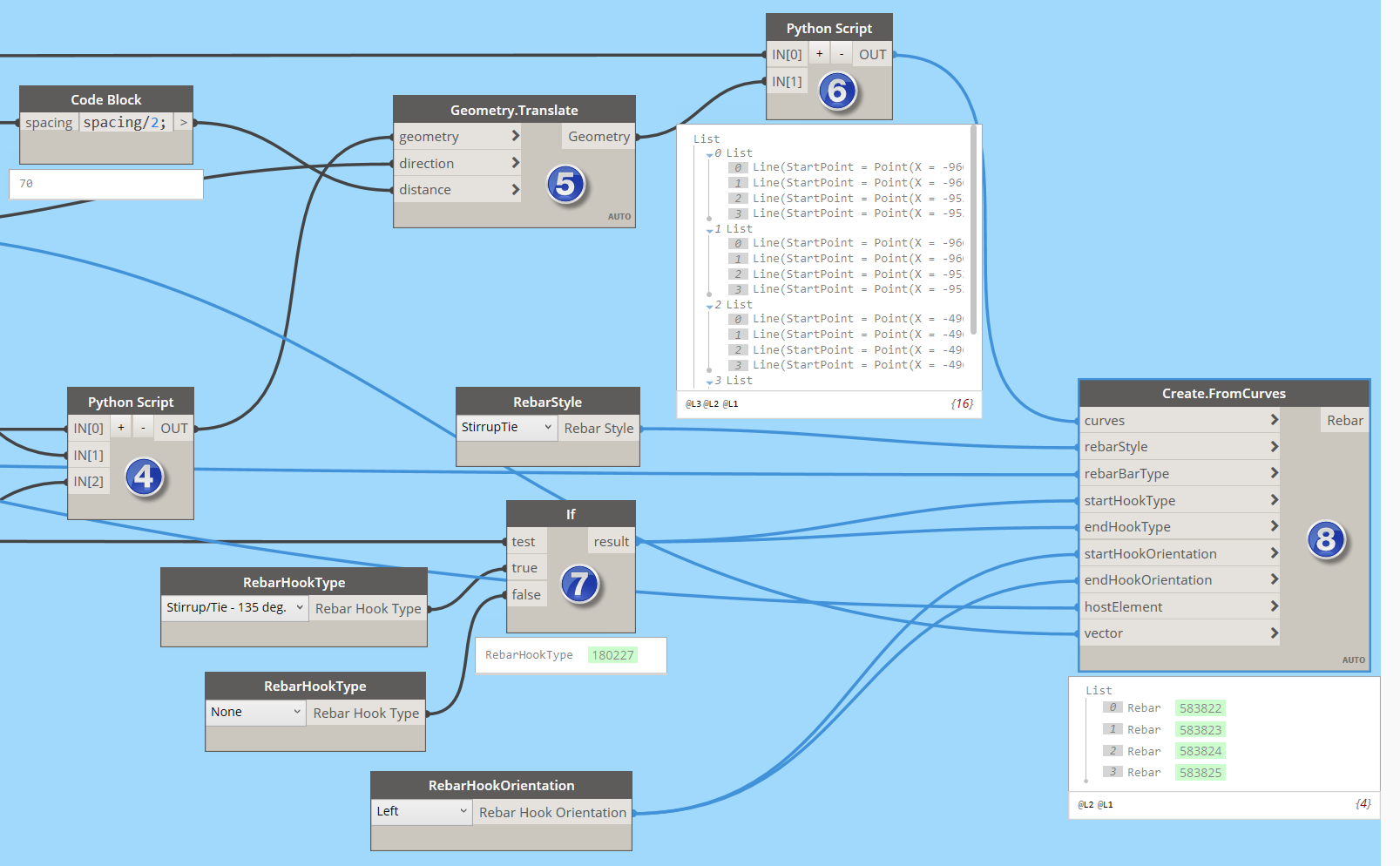Open the endHookType port chevron
The width and height of the screenshot is (1400, 866).
pos(1274,526)
